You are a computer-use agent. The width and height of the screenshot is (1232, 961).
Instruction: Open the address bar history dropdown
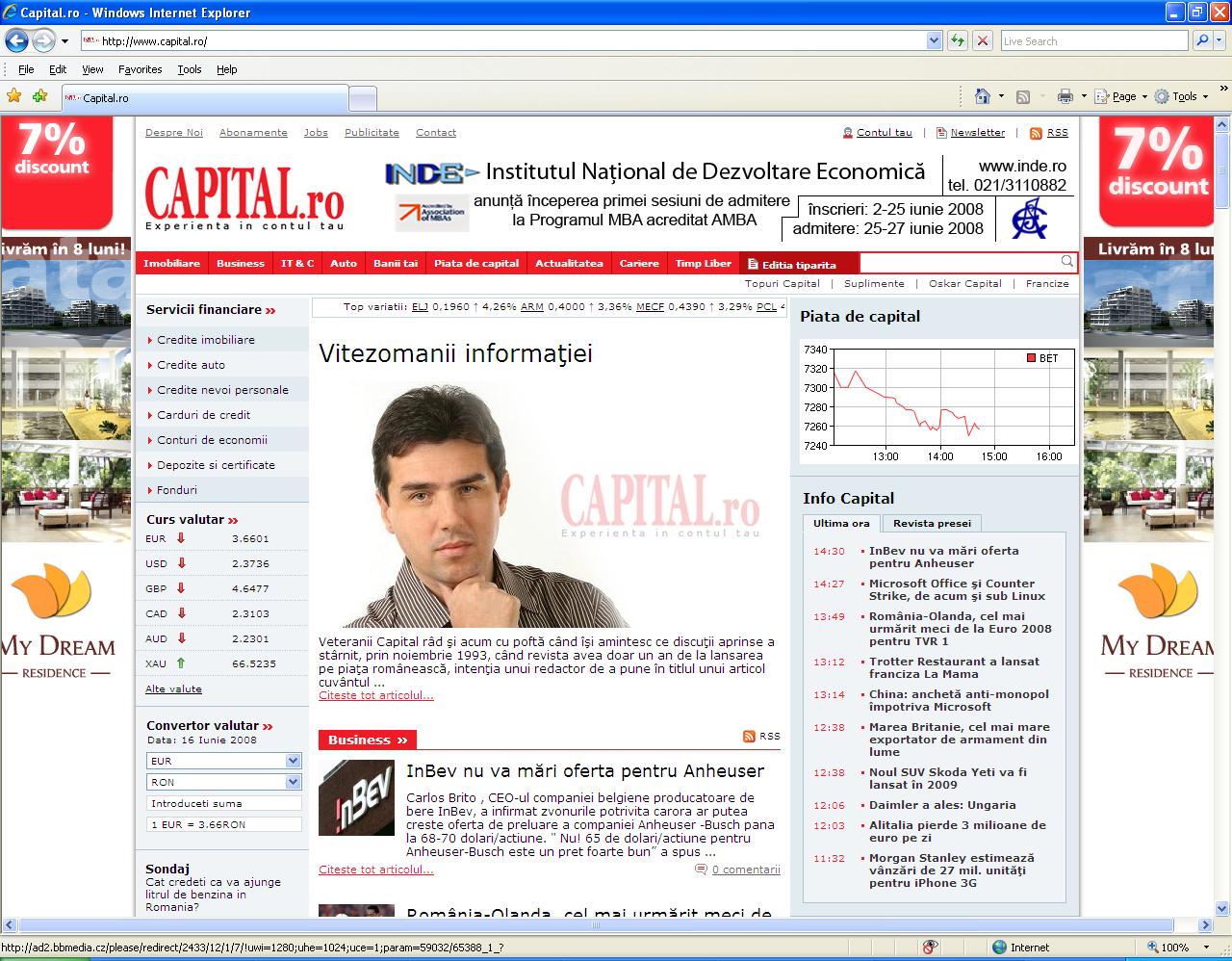point(934,40)
